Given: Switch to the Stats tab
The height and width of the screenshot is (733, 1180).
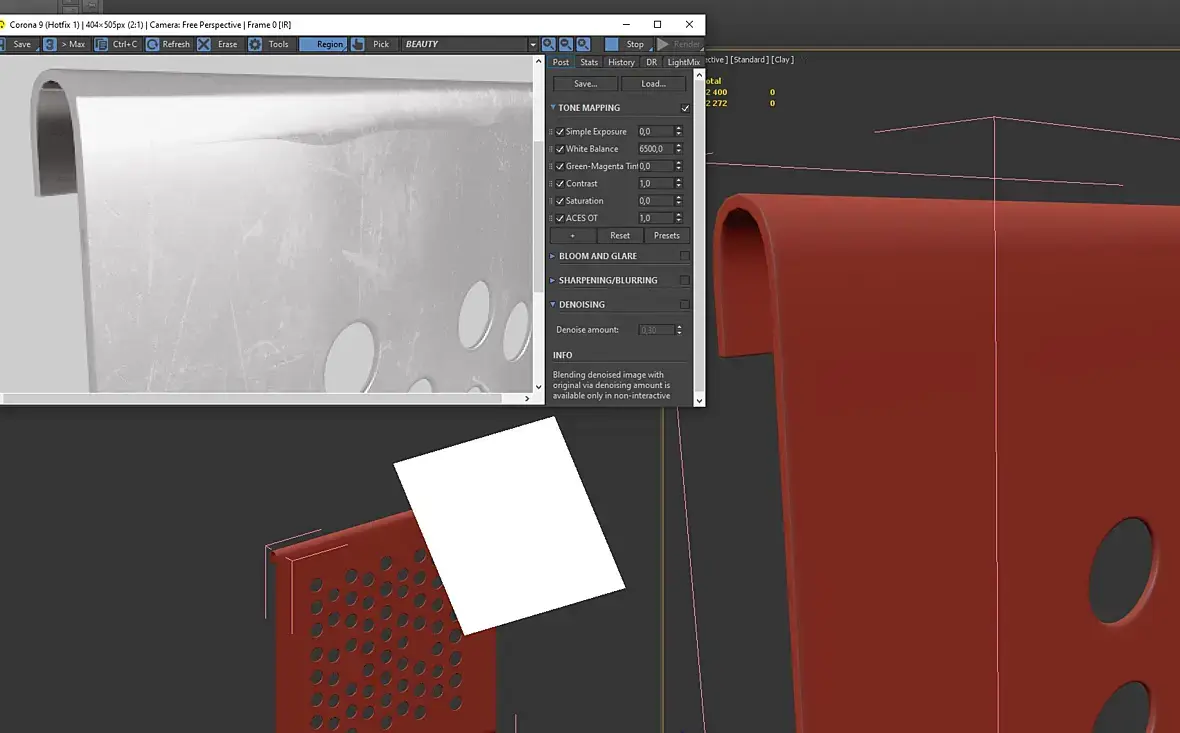Looking at the screenshot, I should [589, 62].
